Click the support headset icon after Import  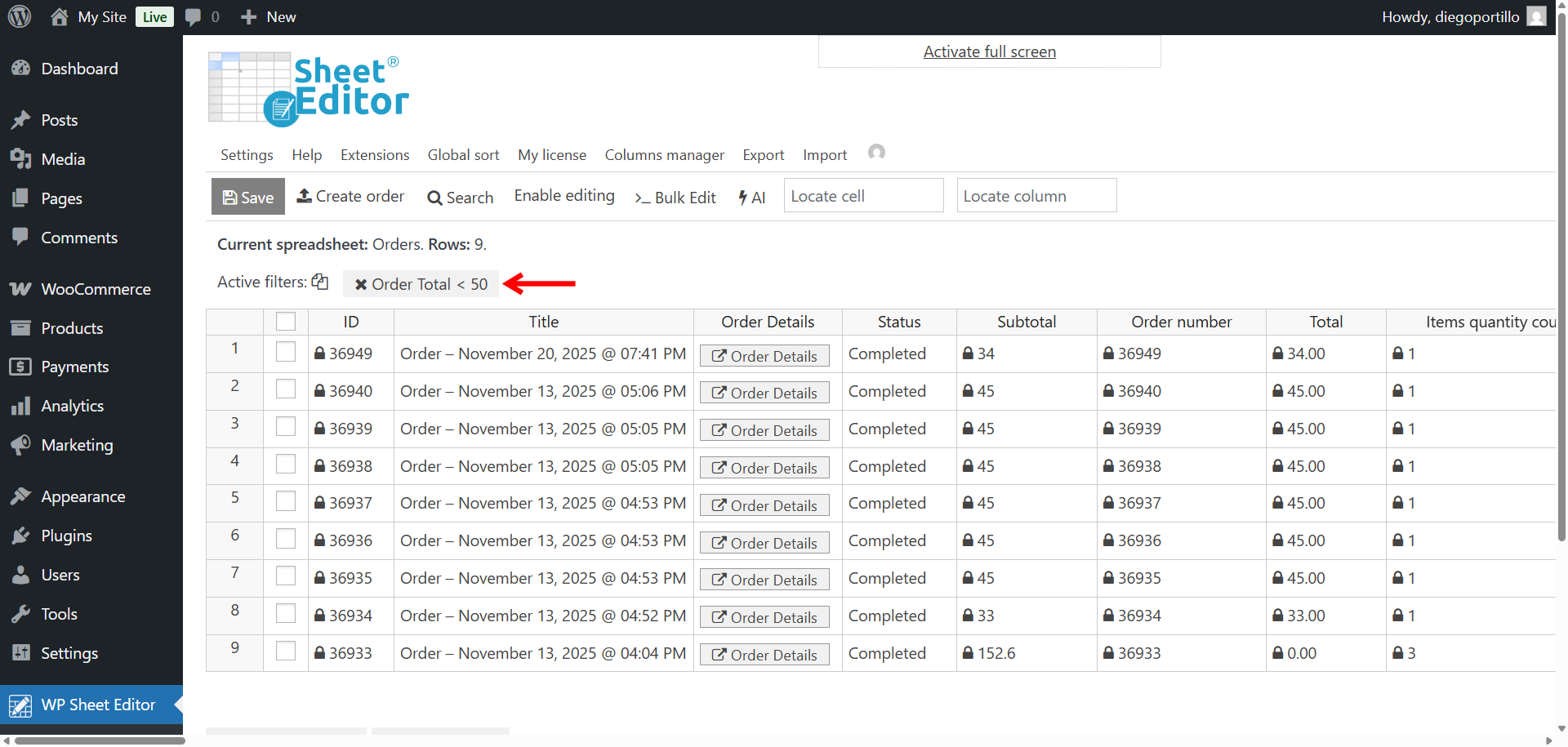click(876, 153)
